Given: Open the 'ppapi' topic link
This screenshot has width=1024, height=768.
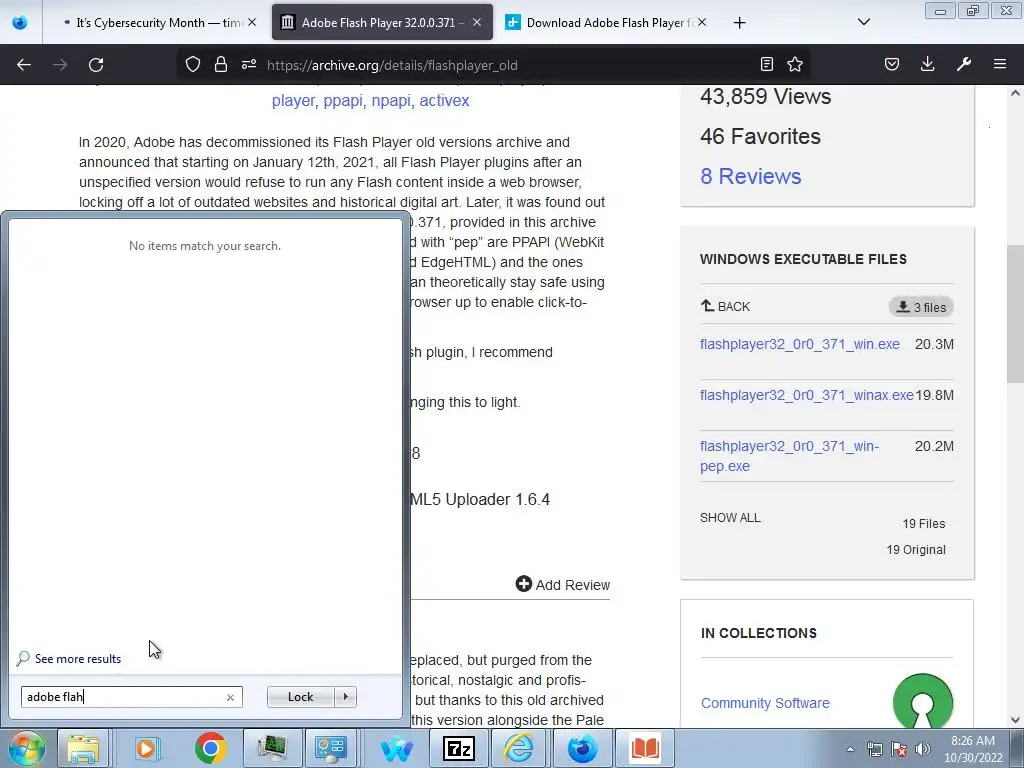Looking at the screenshot, I should click(343, 101).
